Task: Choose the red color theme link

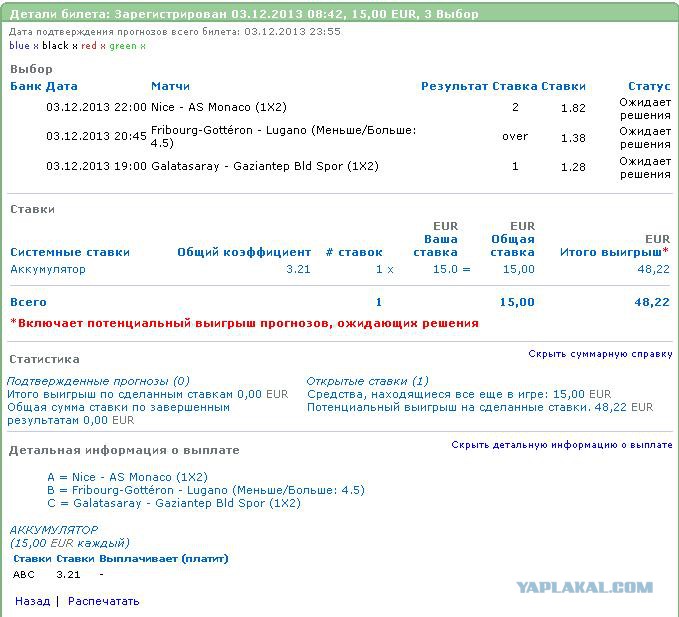Action: [x=90, y=46]
